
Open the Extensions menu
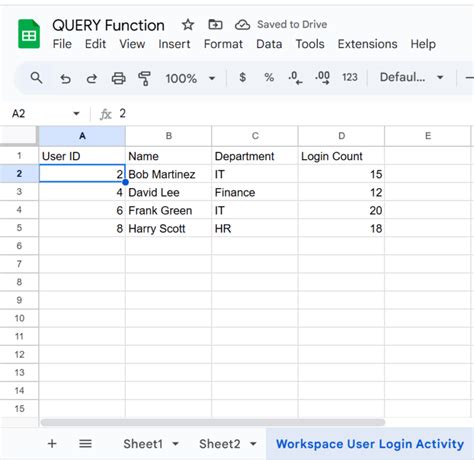367,44
